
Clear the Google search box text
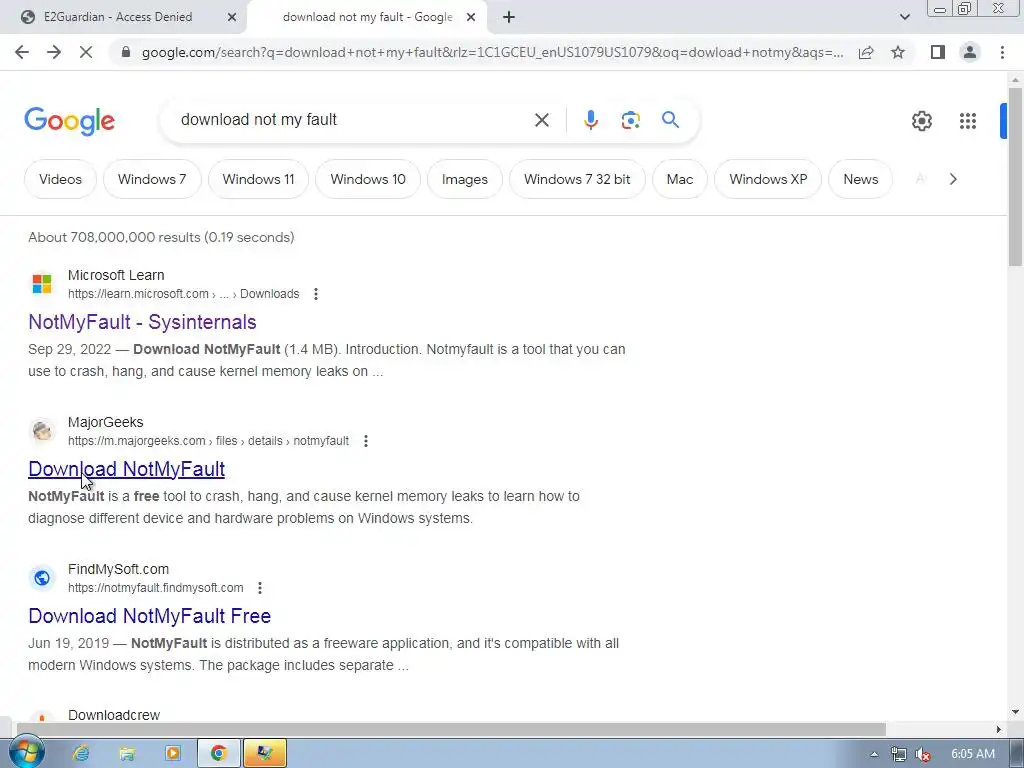point(541,120)
